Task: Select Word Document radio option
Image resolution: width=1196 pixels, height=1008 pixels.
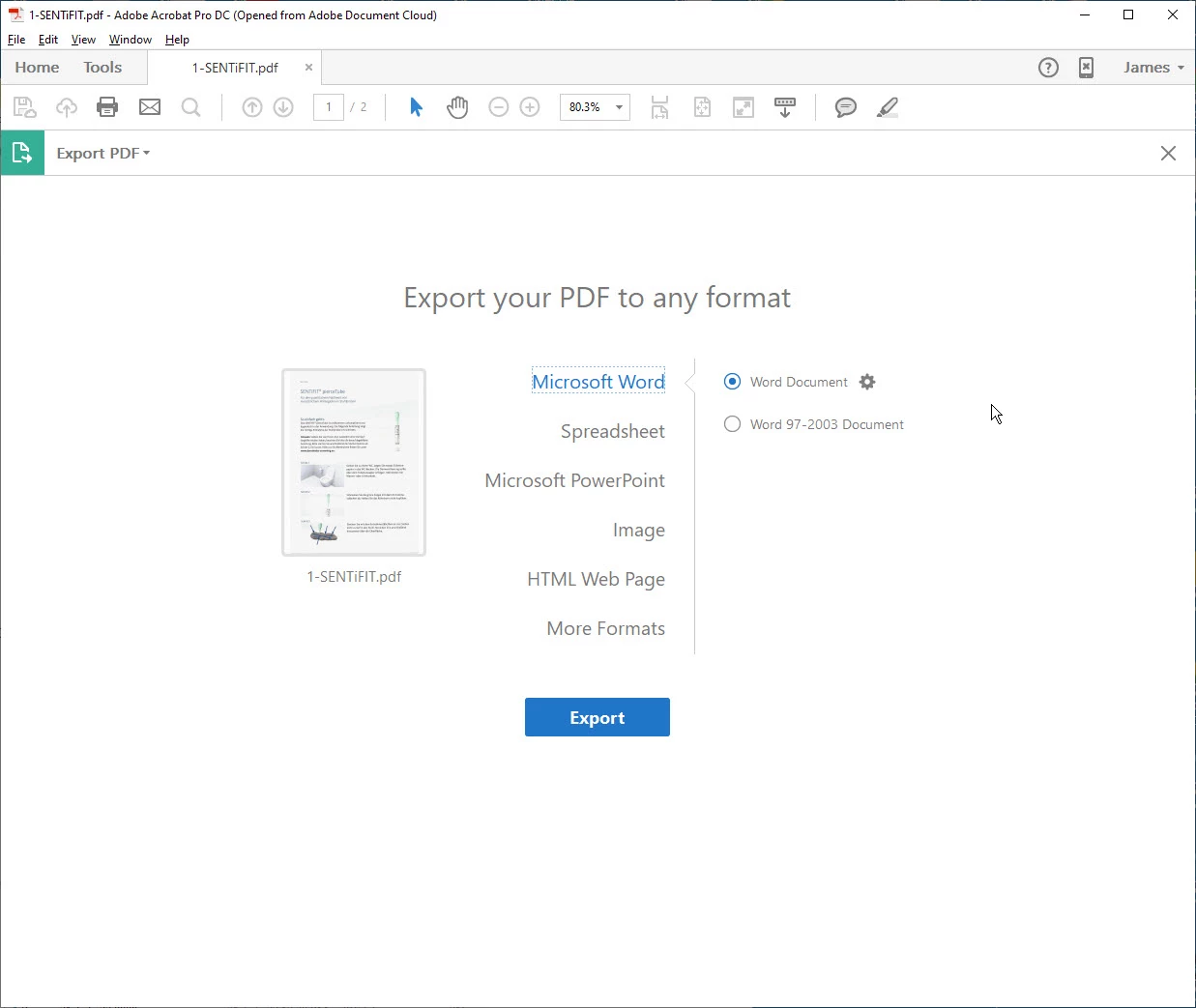Action: (x=732, y=382)
